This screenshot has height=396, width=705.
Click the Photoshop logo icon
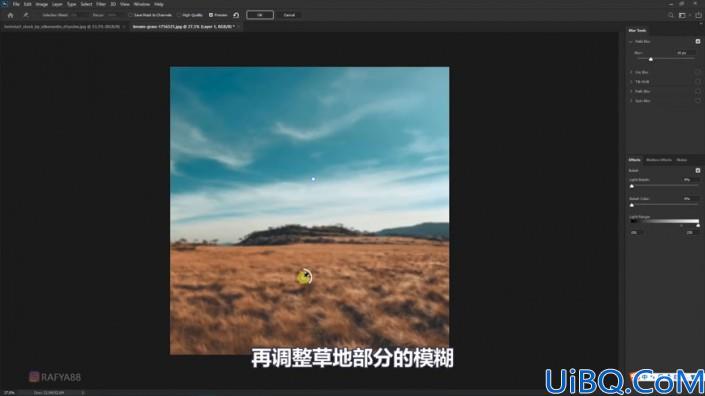coord(4,4)
